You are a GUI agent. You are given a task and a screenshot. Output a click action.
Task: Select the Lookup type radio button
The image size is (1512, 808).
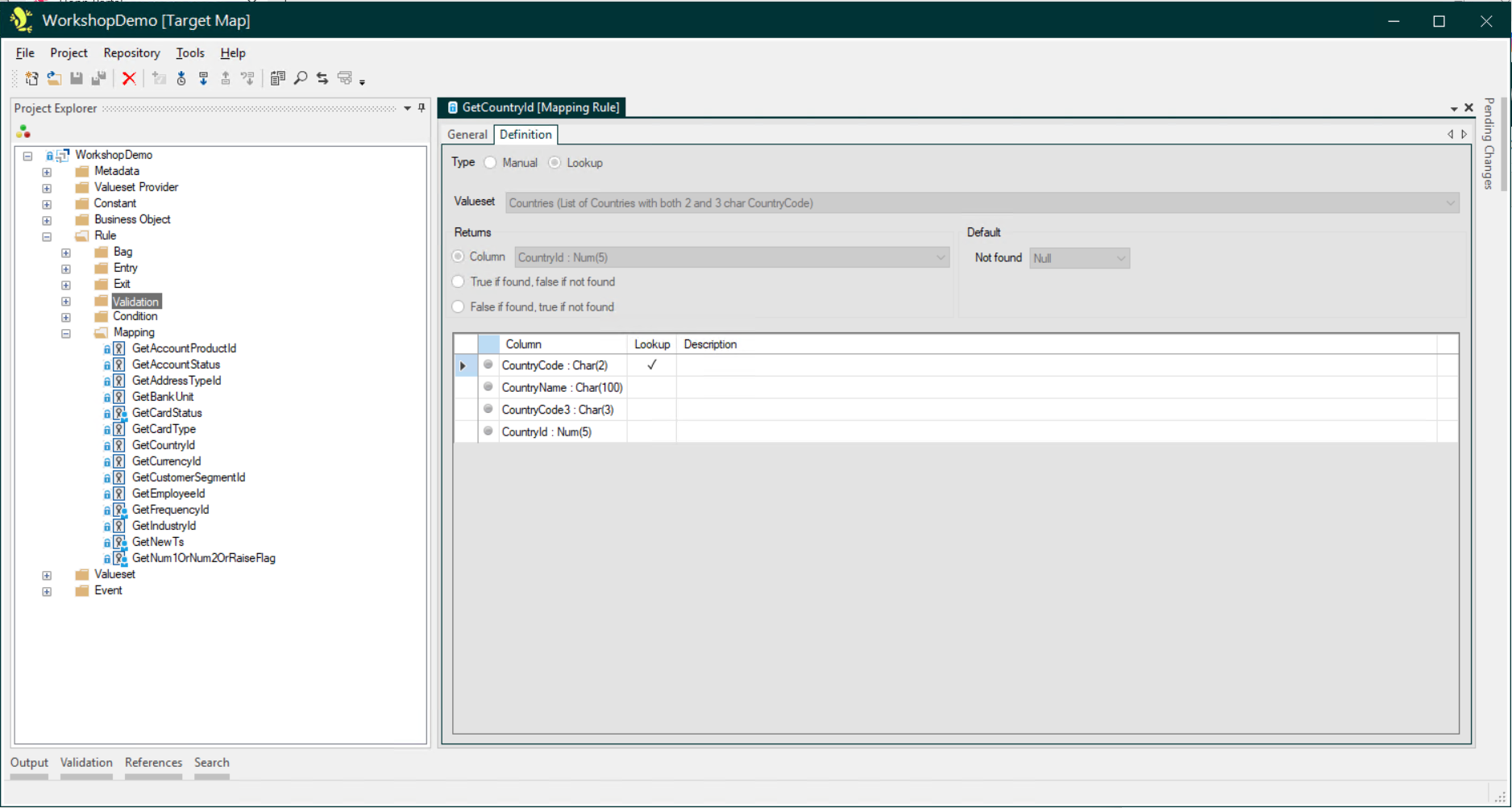(555, 163)
